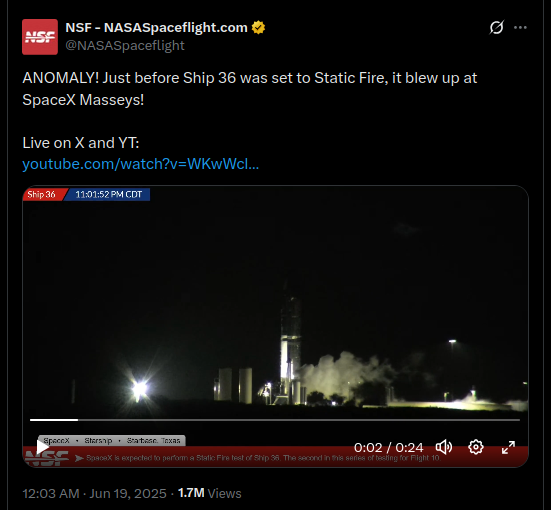Open video settings gear

(x=476, y=447)
